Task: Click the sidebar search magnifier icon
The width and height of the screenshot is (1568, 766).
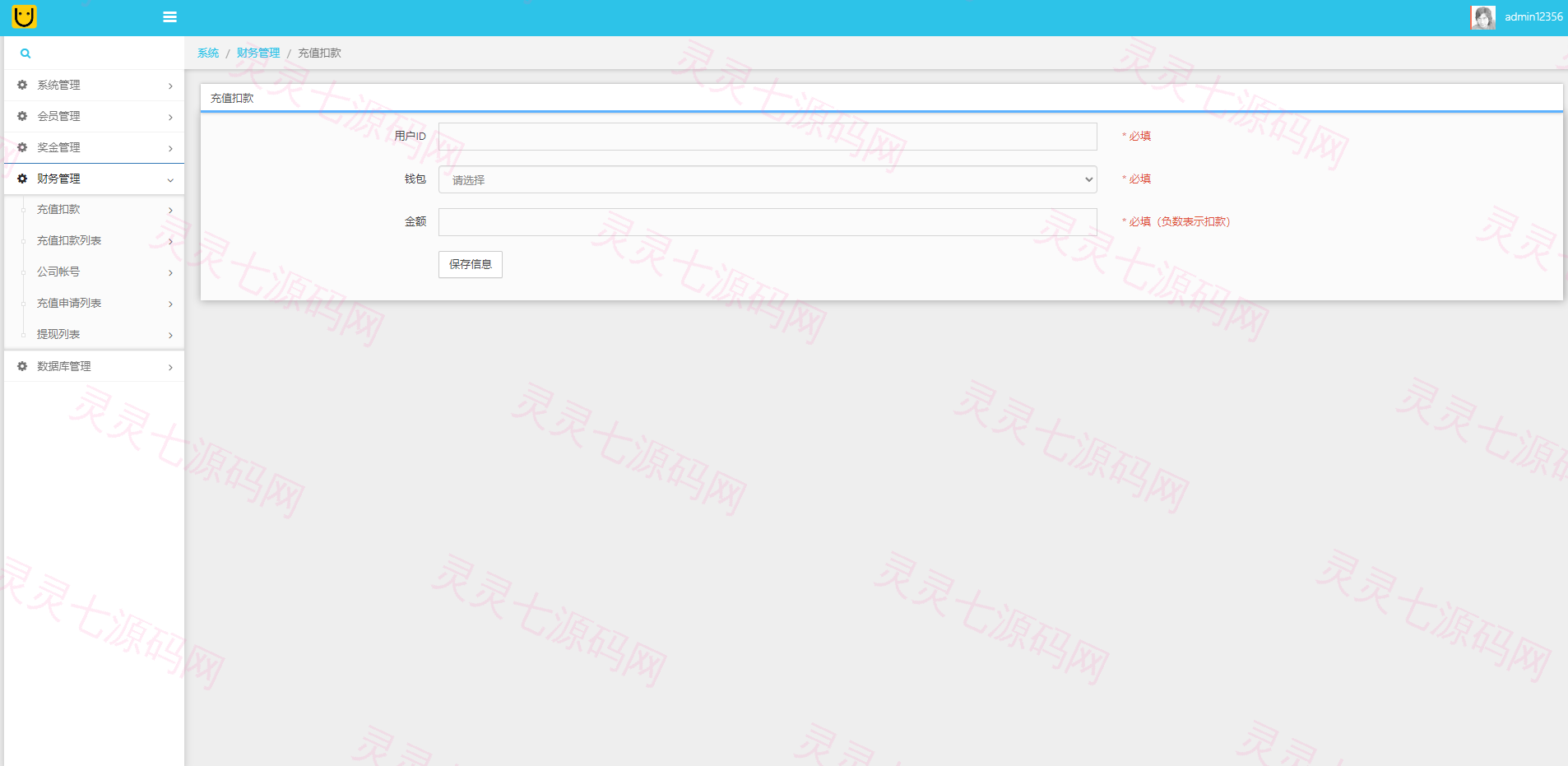Action: pyautogui.click(x=26, y=53)
